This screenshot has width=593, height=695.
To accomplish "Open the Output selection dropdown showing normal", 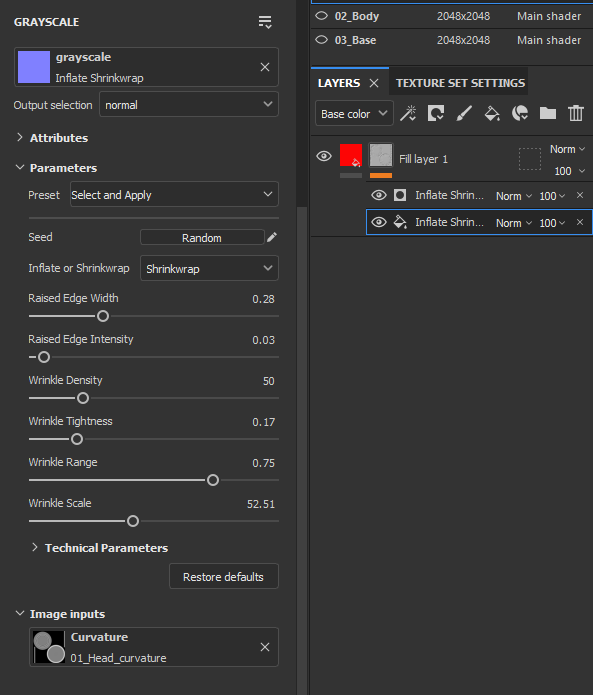I will point(189,105).
